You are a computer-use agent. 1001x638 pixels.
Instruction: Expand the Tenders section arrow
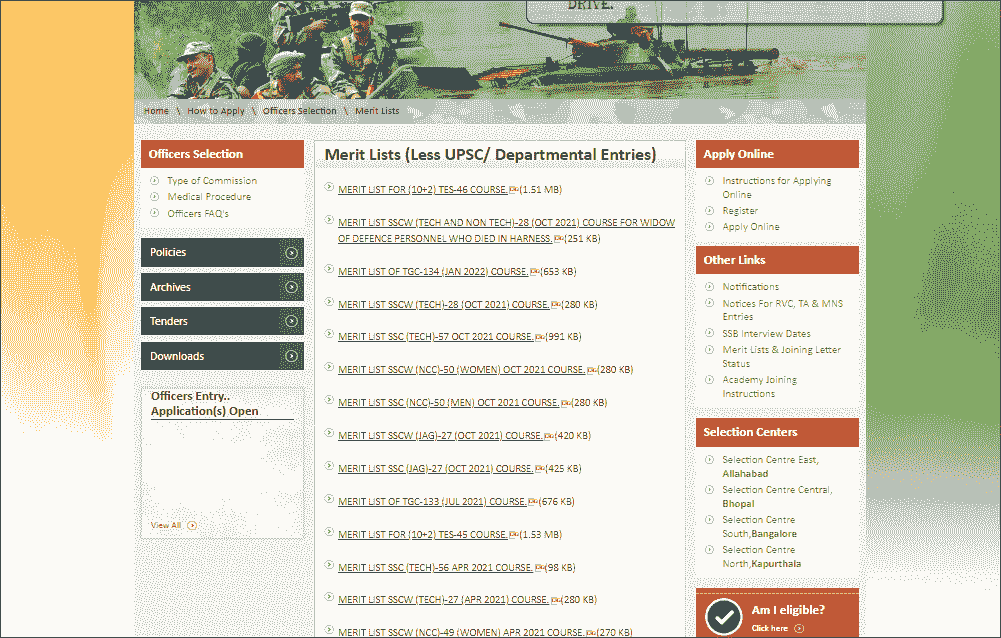click(291, 321)
